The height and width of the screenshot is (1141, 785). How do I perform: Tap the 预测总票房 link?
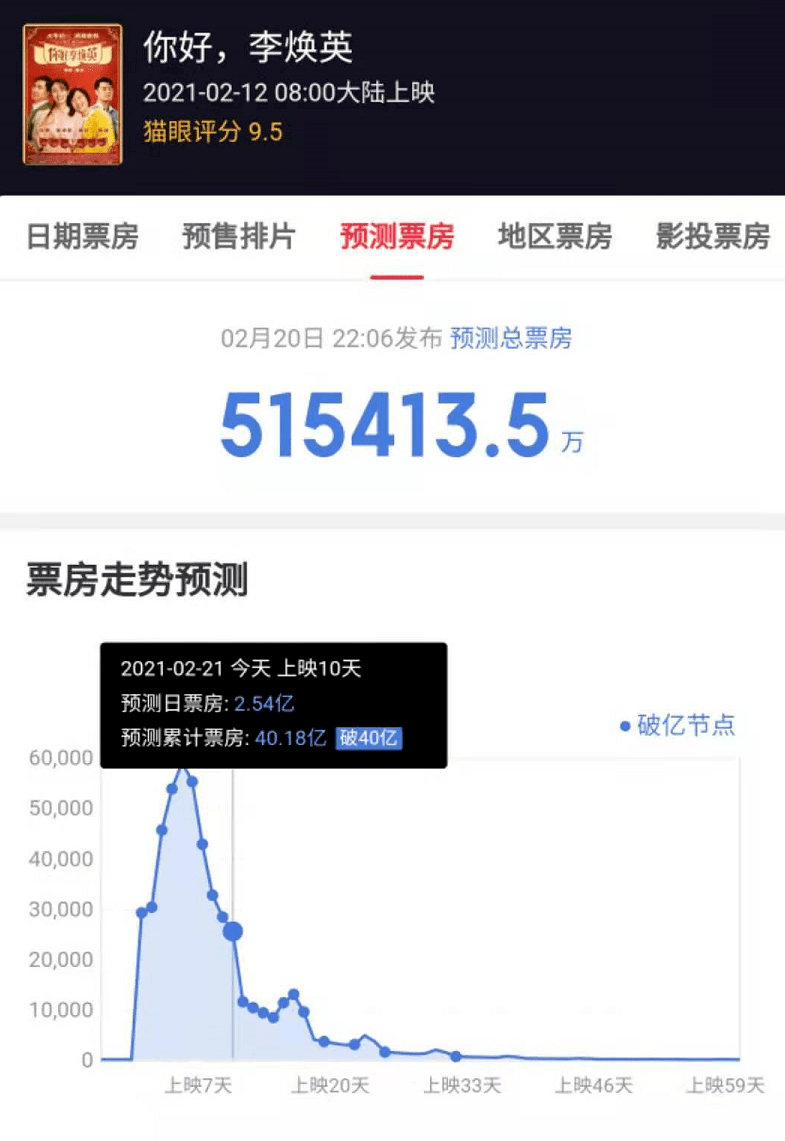click(511, 338)
